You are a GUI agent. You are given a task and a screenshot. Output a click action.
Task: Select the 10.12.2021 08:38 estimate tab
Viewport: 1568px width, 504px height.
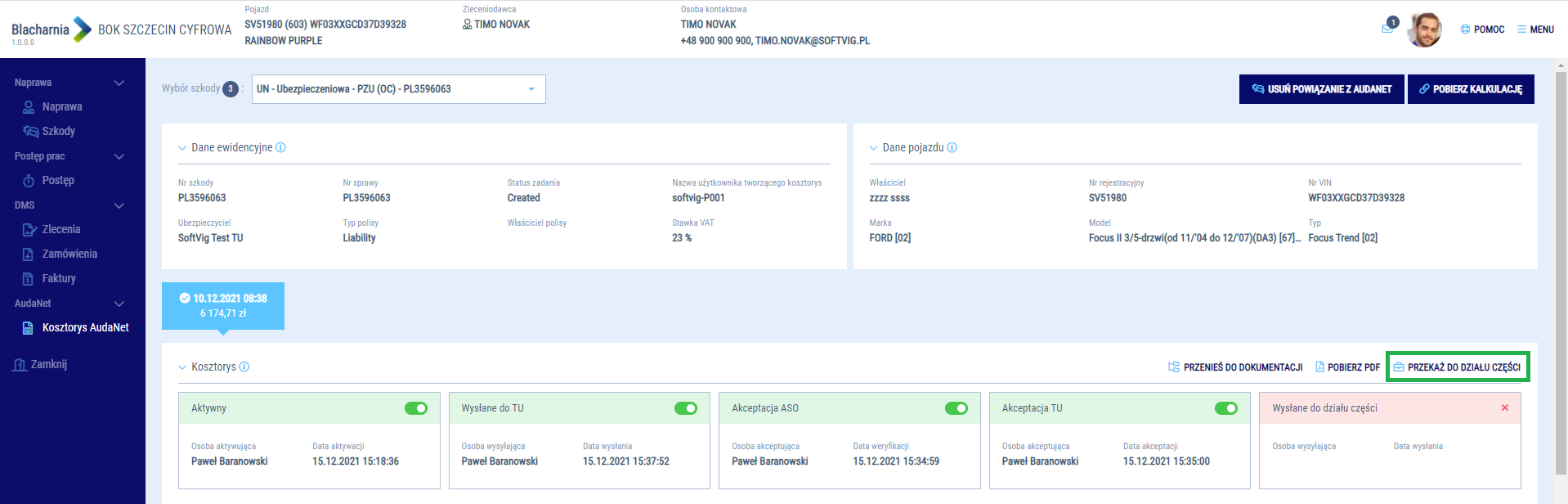[x=223, y=306]
